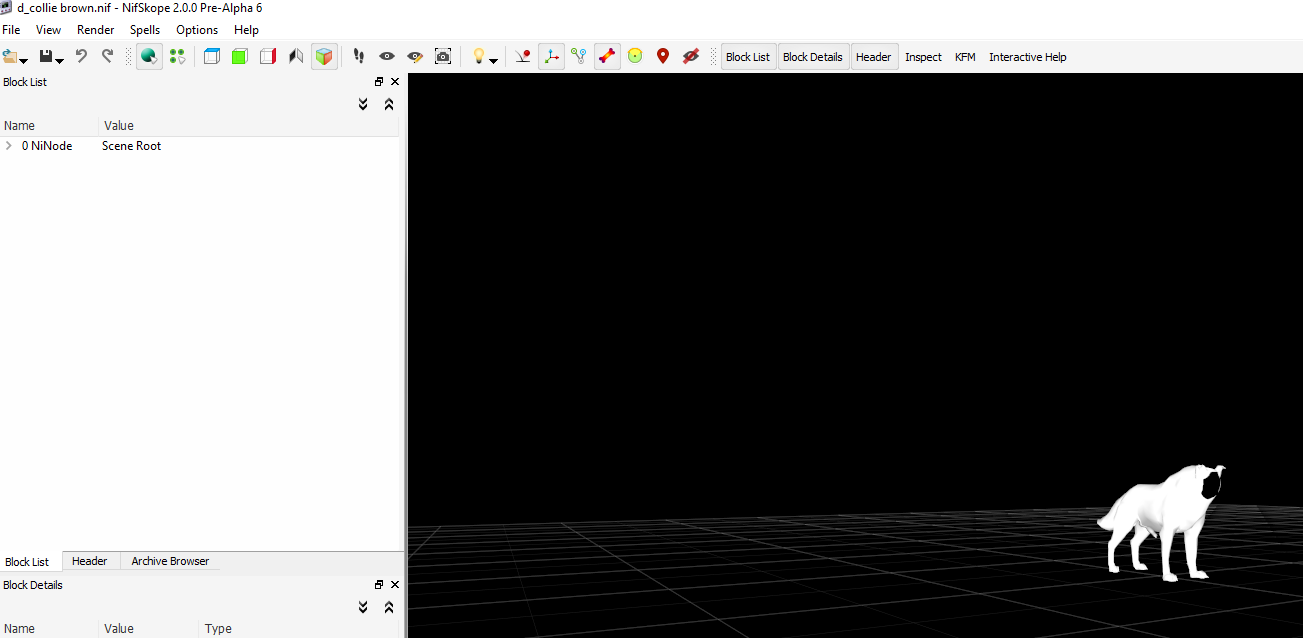Image resolution: width=1303 pixels, height=638 pixels.
Task: Open the View menu
Action: (x=48, y=30)
